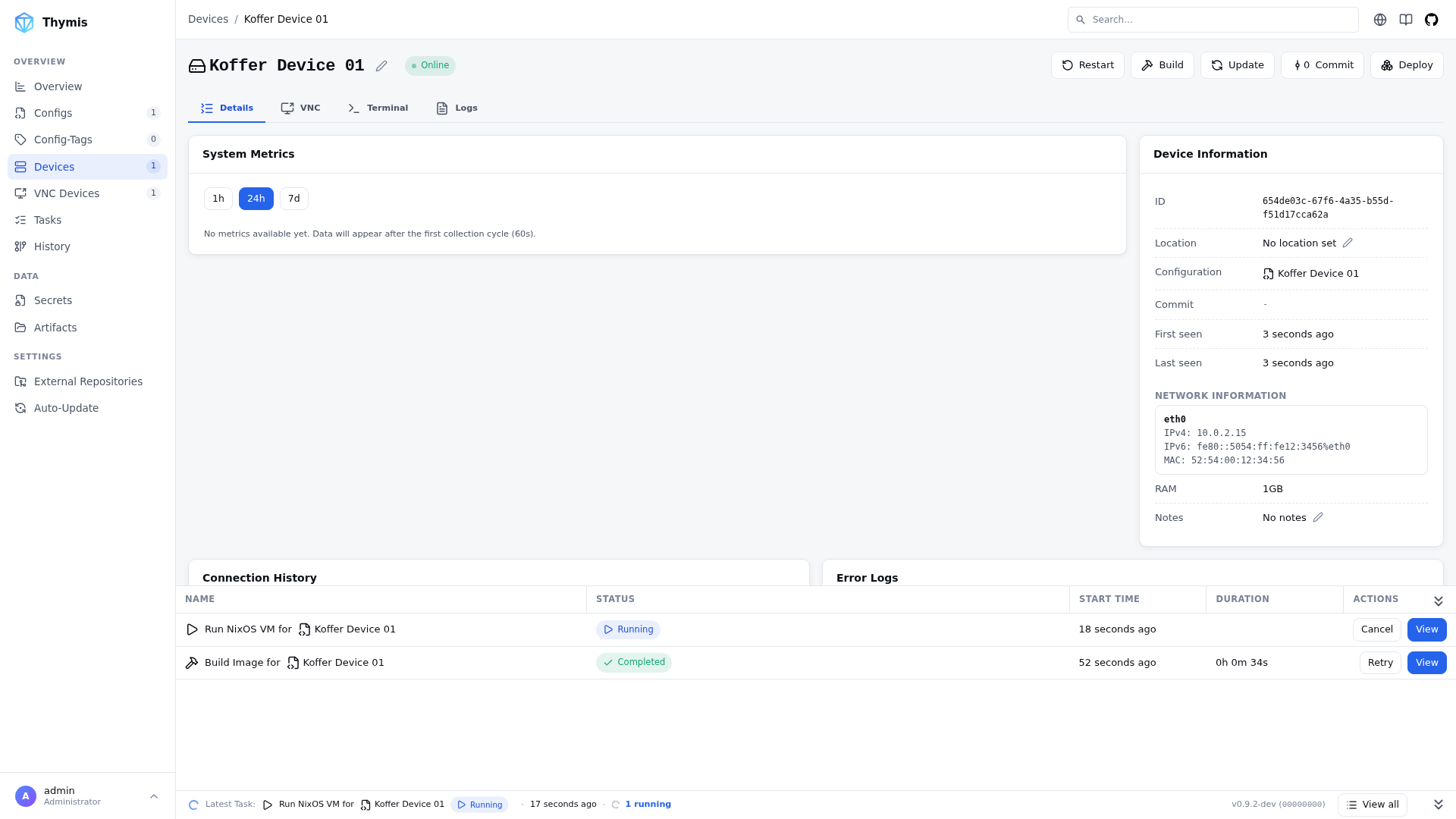View the Run NixOS VM task
This screenshot has height=819, width=1456.
(x=1427, y=629)
